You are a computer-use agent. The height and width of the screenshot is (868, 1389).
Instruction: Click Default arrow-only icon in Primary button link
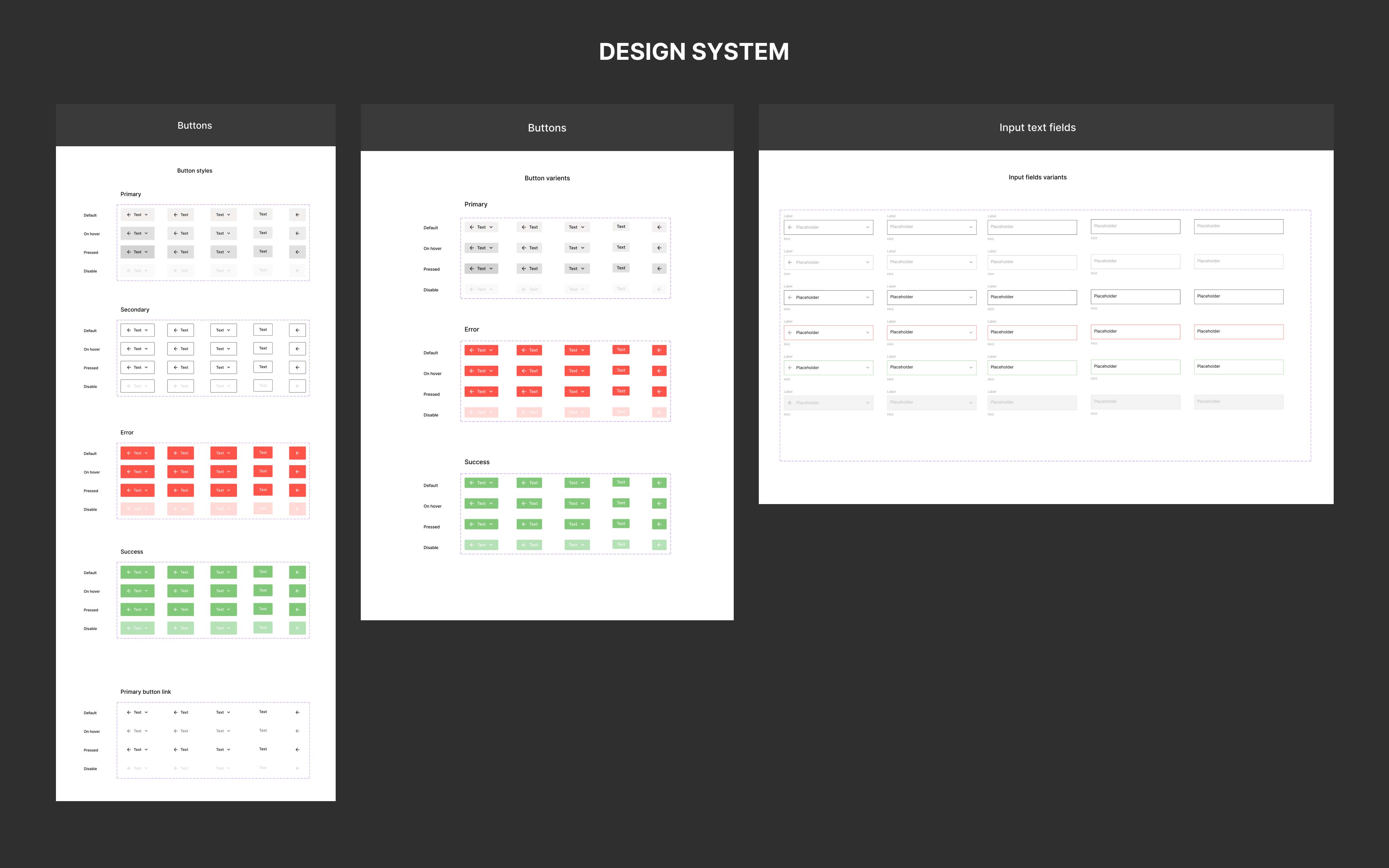click(x=297, y=712)
